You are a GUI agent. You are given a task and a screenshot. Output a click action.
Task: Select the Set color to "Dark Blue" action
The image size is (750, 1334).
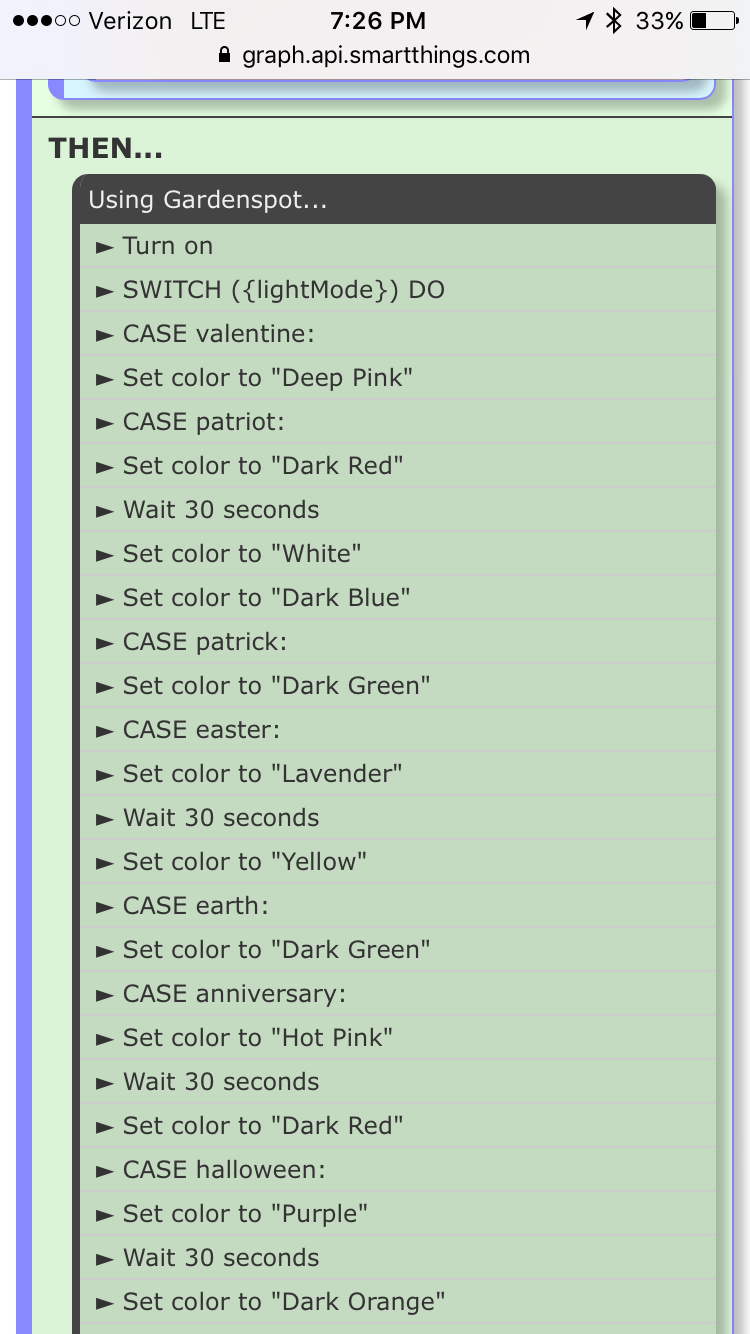pos(398,598)
